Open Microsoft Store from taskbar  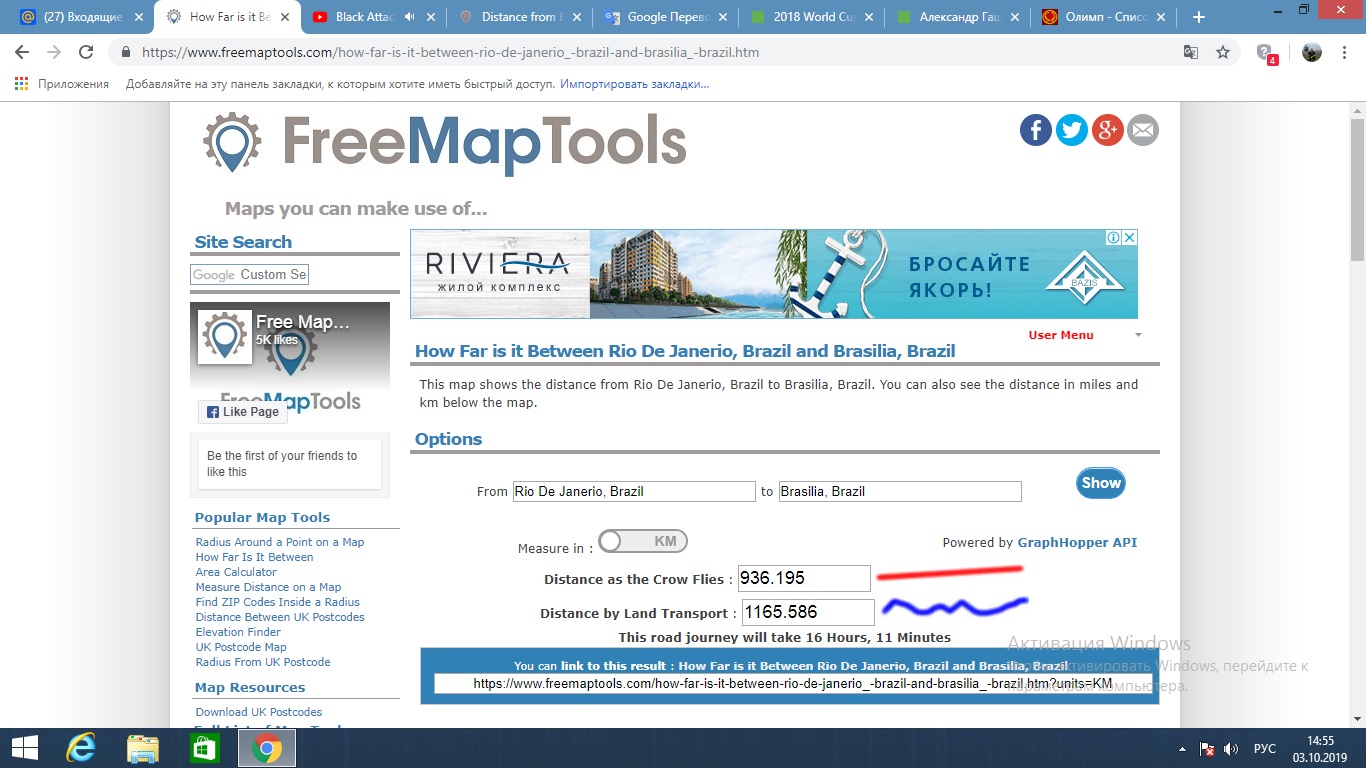pyautogui.click(x=204, y=748)
